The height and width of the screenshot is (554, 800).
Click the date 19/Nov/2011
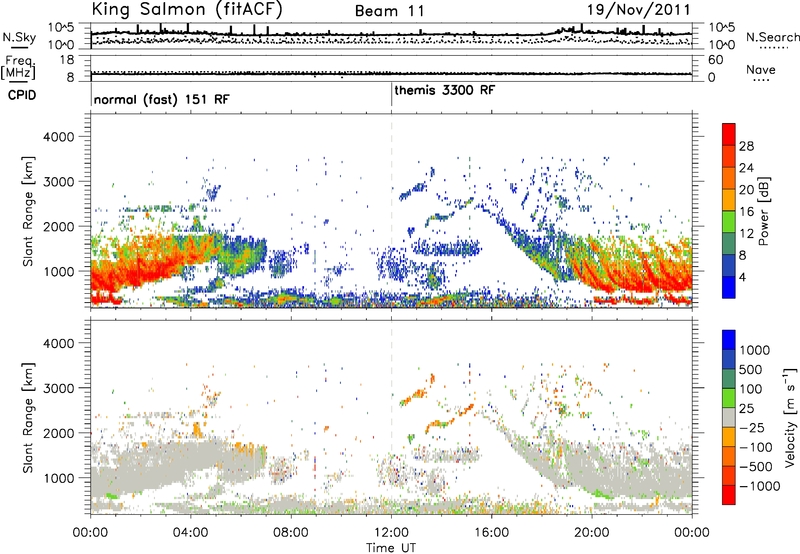(x=638, y=10)
